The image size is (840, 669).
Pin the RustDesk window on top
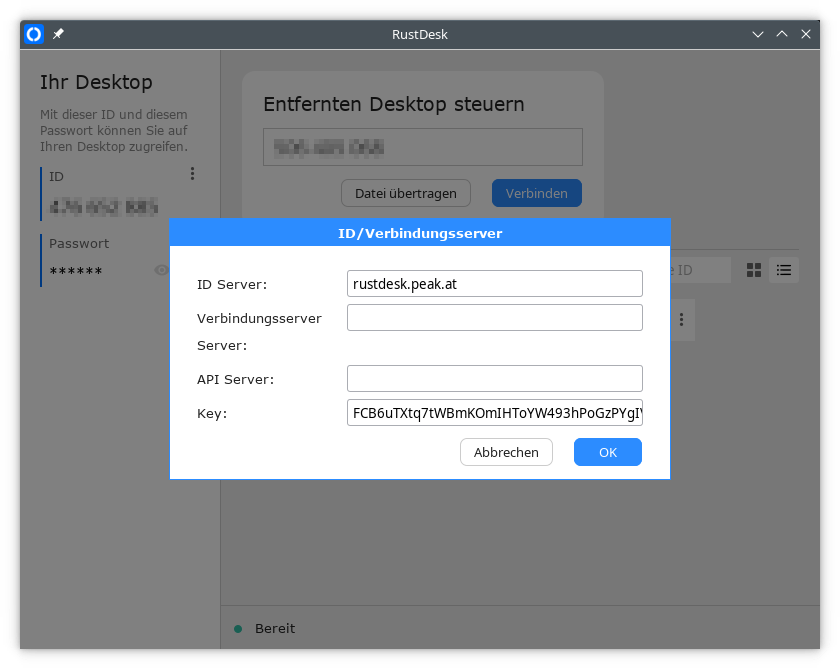pos(57,33)
